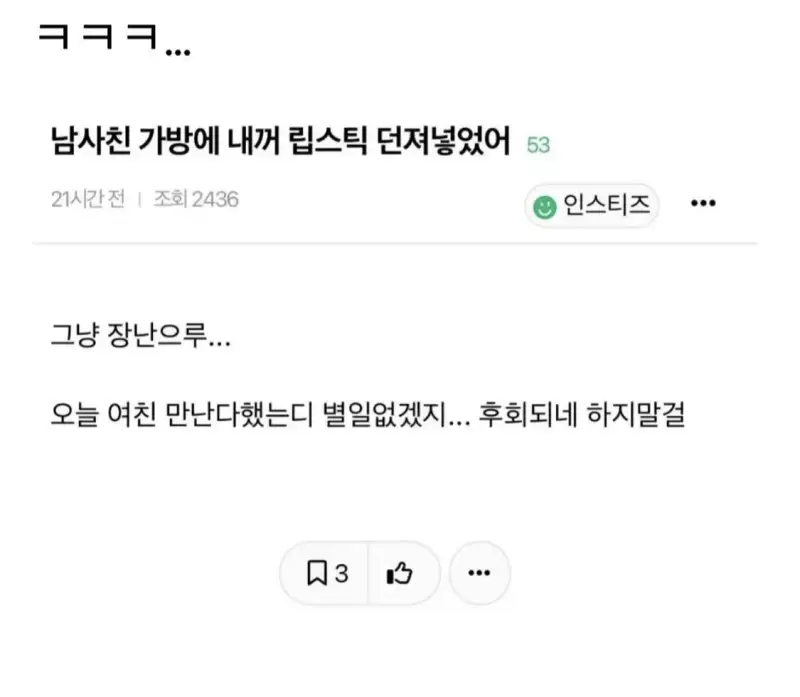Click the text 오늘 여친 만난다했는디

[182, 414]
